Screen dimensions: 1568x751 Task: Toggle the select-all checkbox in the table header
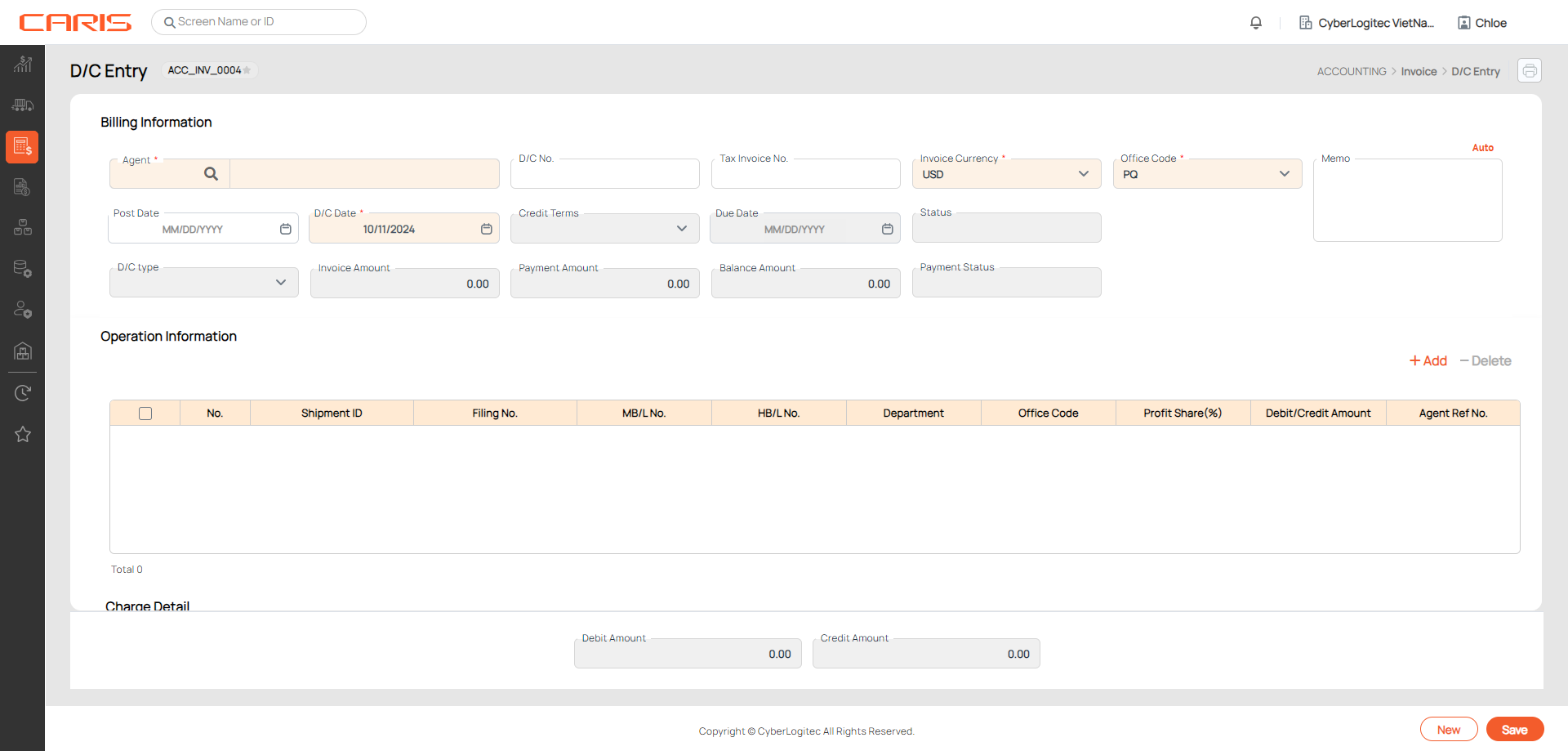tap(145, 413)
